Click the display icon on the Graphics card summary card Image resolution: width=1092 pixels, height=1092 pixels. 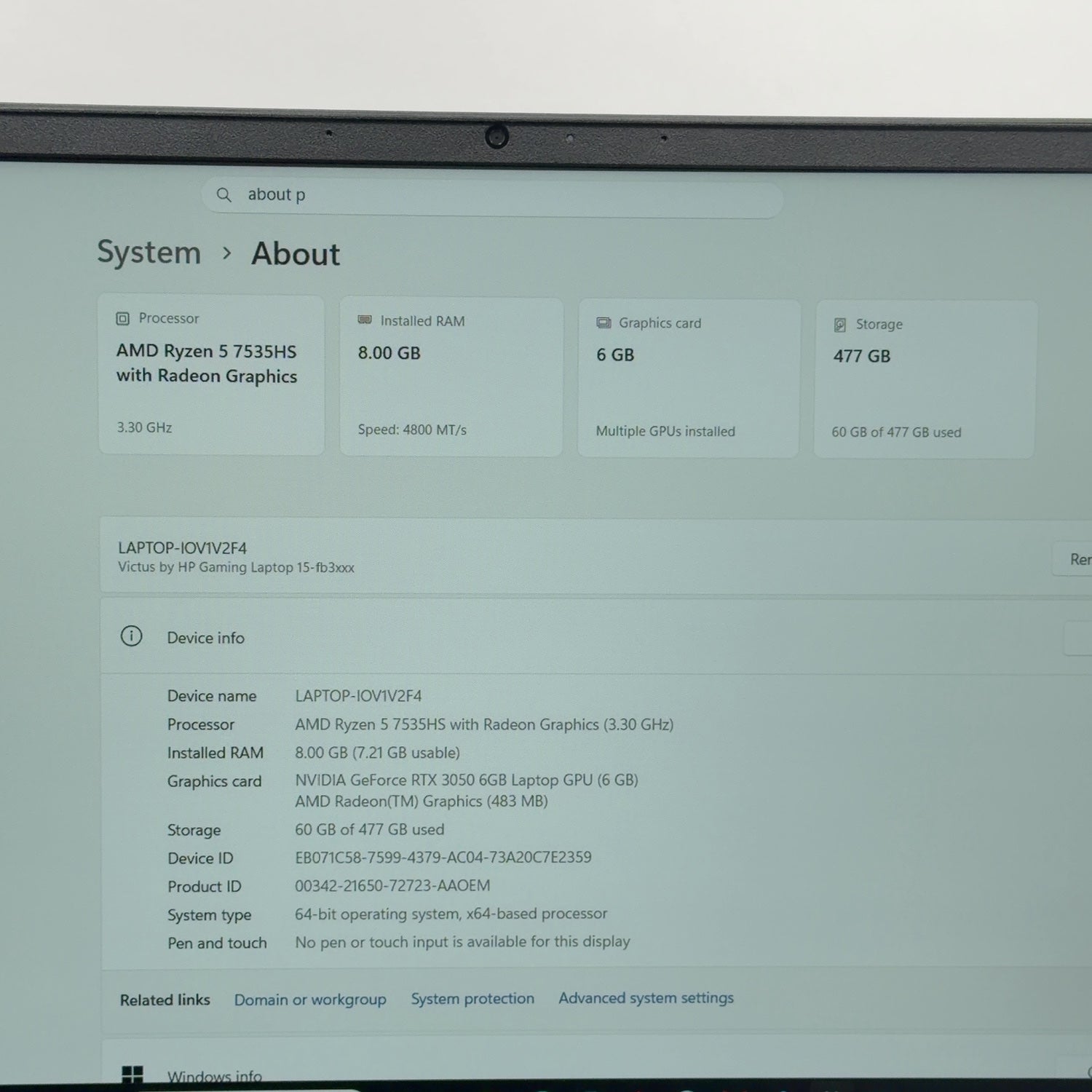coord(604,323)
